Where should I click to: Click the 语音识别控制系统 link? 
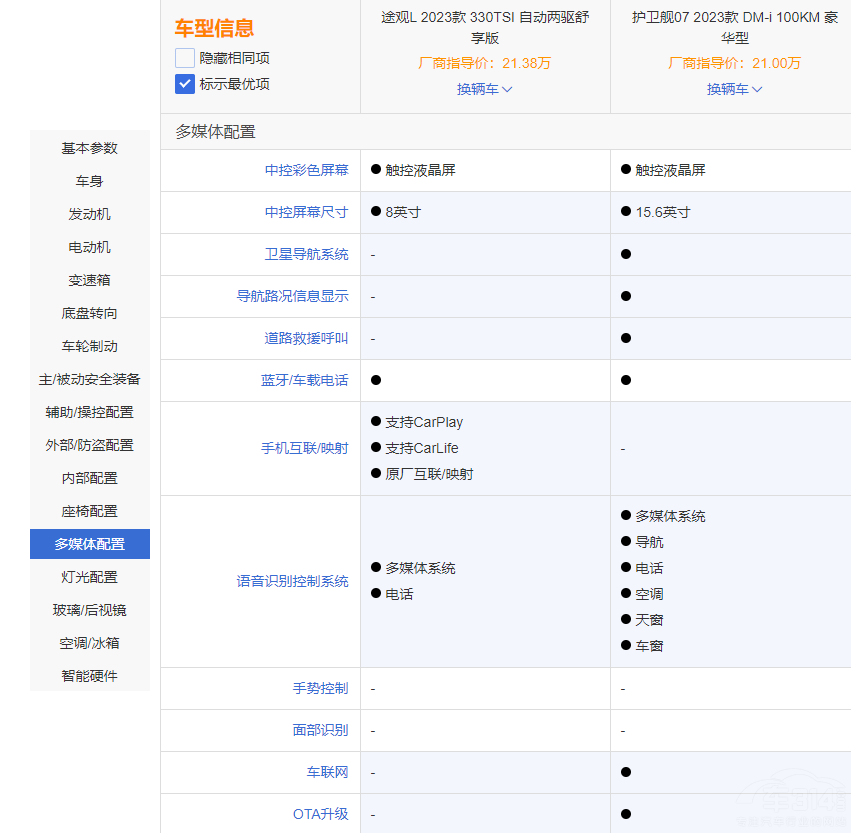pos(293,580)
